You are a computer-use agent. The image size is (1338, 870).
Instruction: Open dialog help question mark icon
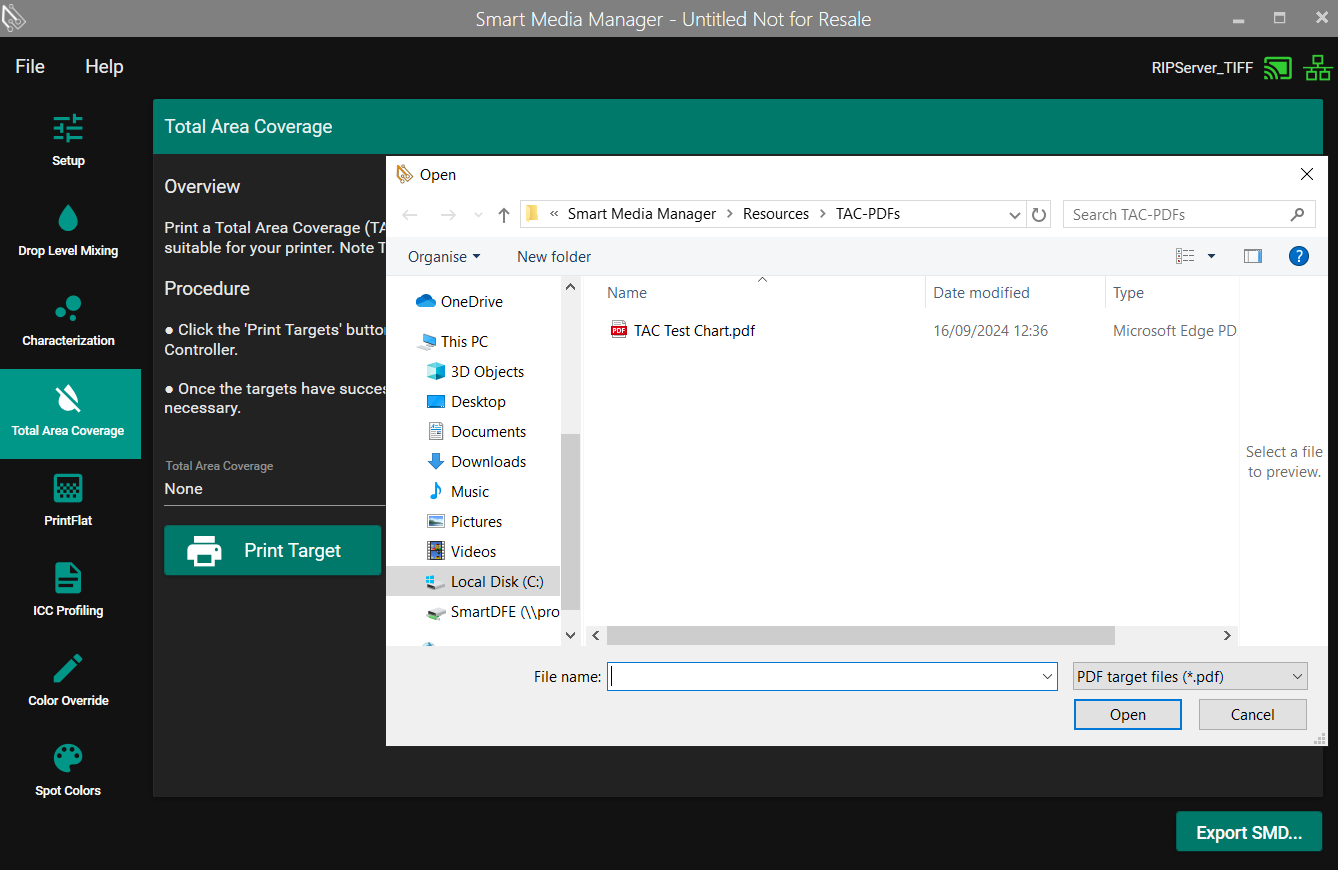pyautogui.click(x=1299, y=256)
